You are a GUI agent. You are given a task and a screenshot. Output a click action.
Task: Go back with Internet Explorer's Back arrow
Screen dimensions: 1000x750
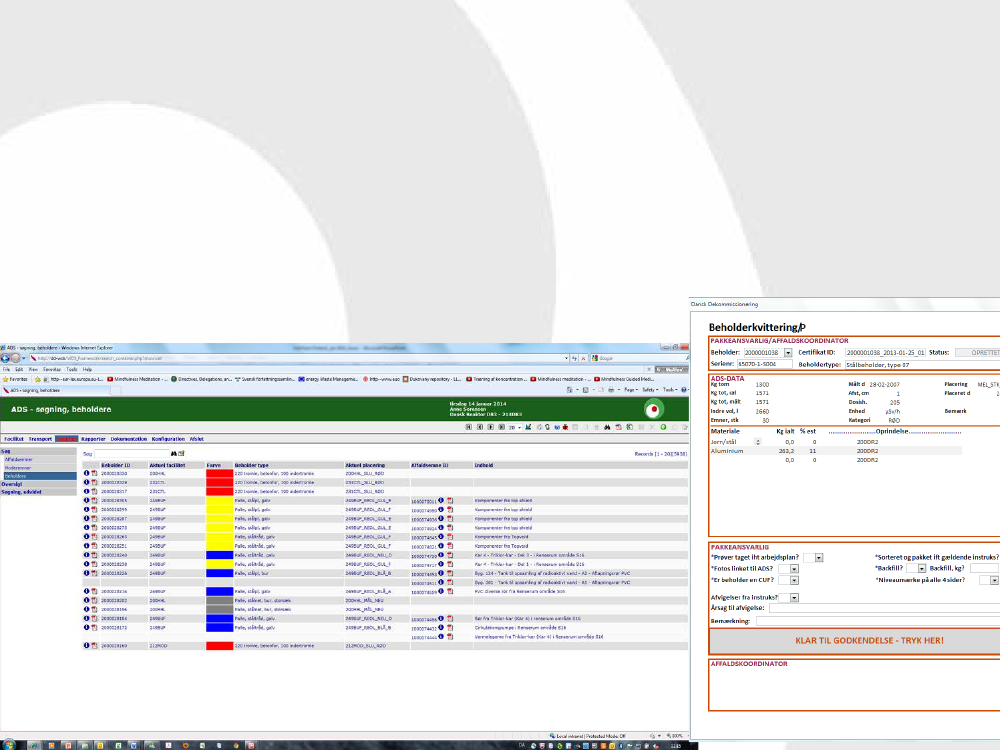click(5, 358)
